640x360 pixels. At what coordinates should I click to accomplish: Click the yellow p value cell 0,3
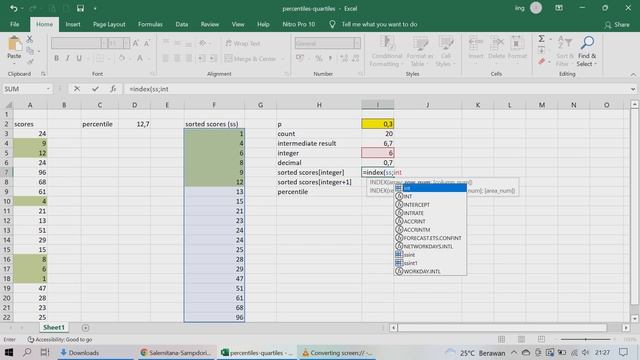point(378,124)
